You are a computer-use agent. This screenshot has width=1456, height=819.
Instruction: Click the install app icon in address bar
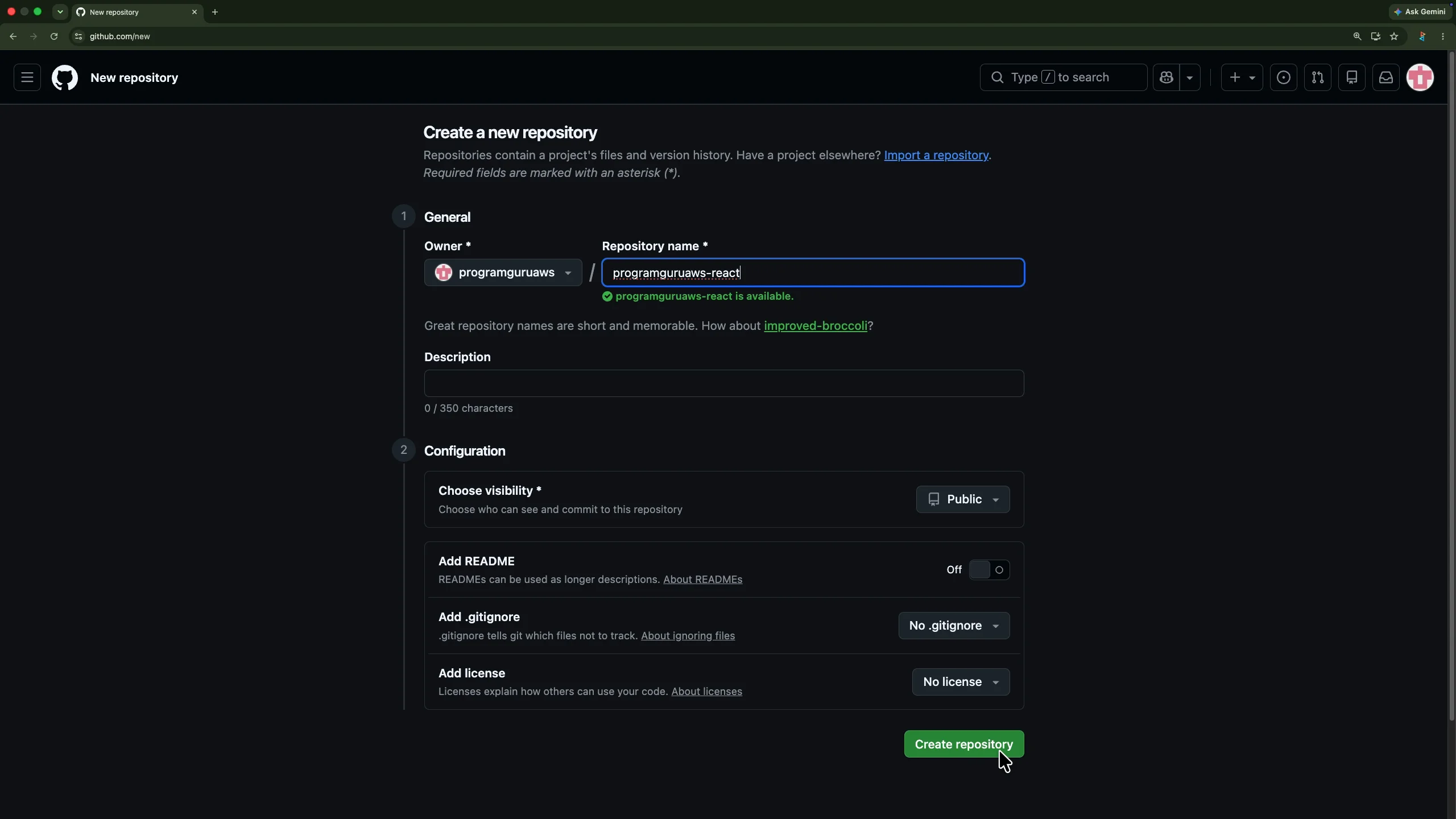click(1375, 36)
